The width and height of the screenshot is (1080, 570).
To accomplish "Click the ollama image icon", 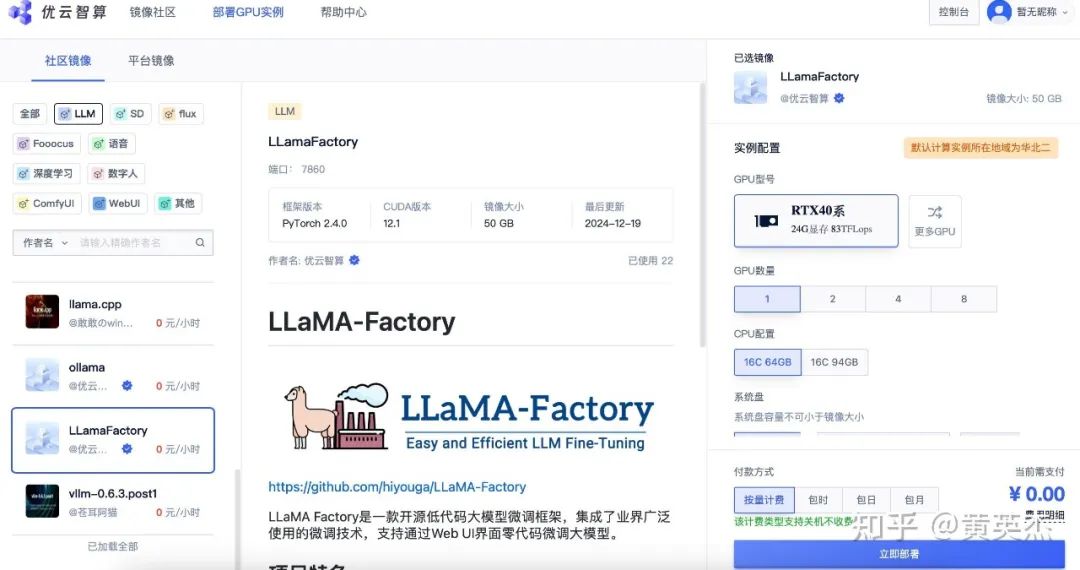I will coord(42,375).
